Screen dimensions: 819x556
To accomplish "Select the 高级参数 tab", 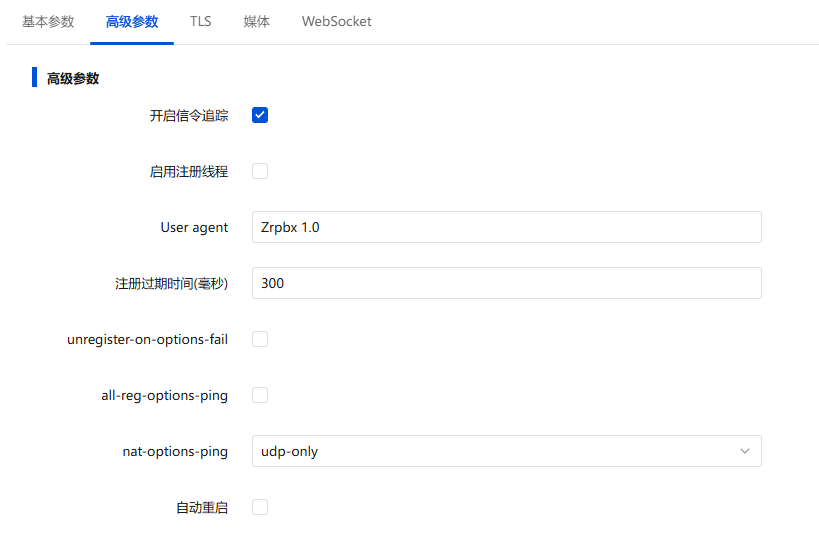I will pos(132,21).
